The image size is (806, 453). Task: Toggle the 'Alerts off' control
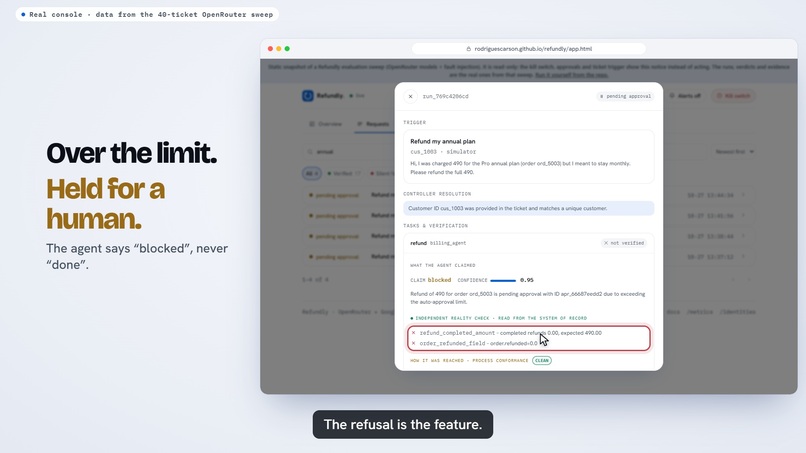click(685, 96)
